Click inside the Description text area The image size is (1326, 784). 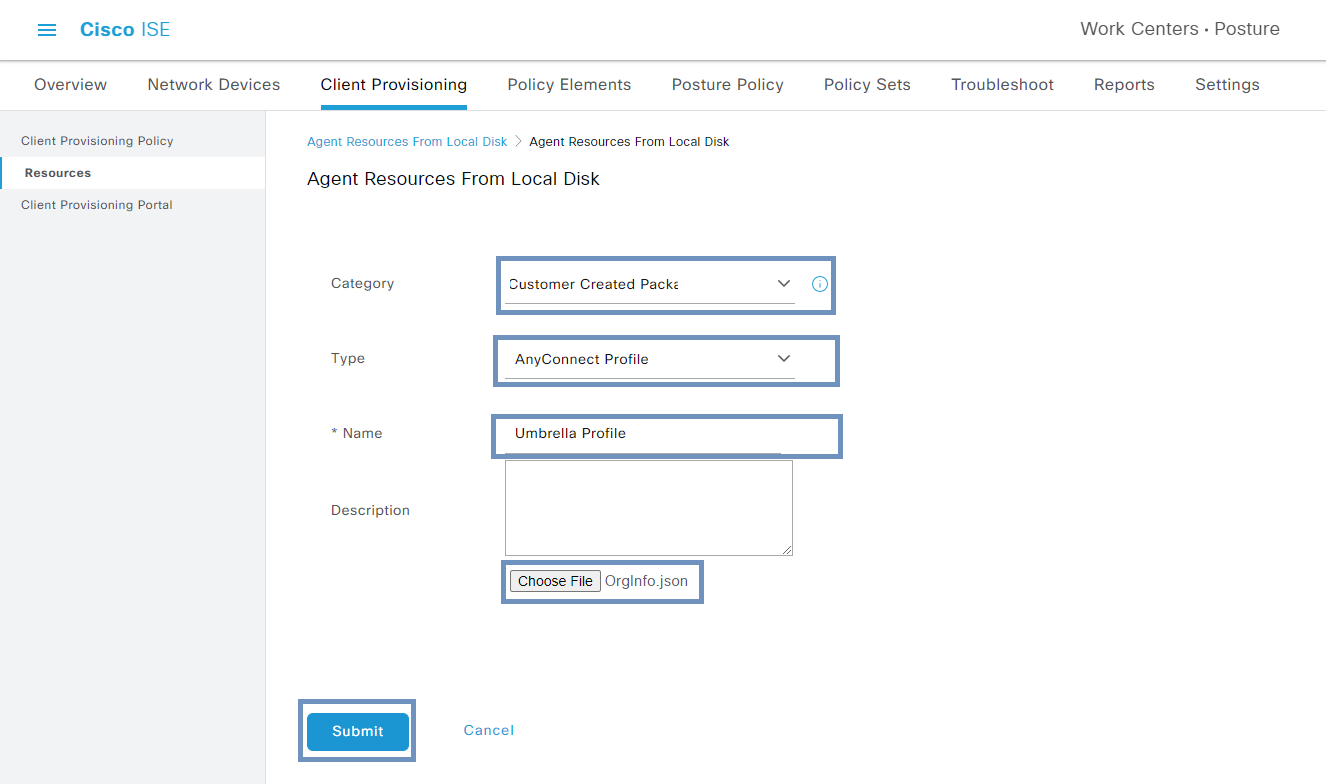(x=649, y=508)
